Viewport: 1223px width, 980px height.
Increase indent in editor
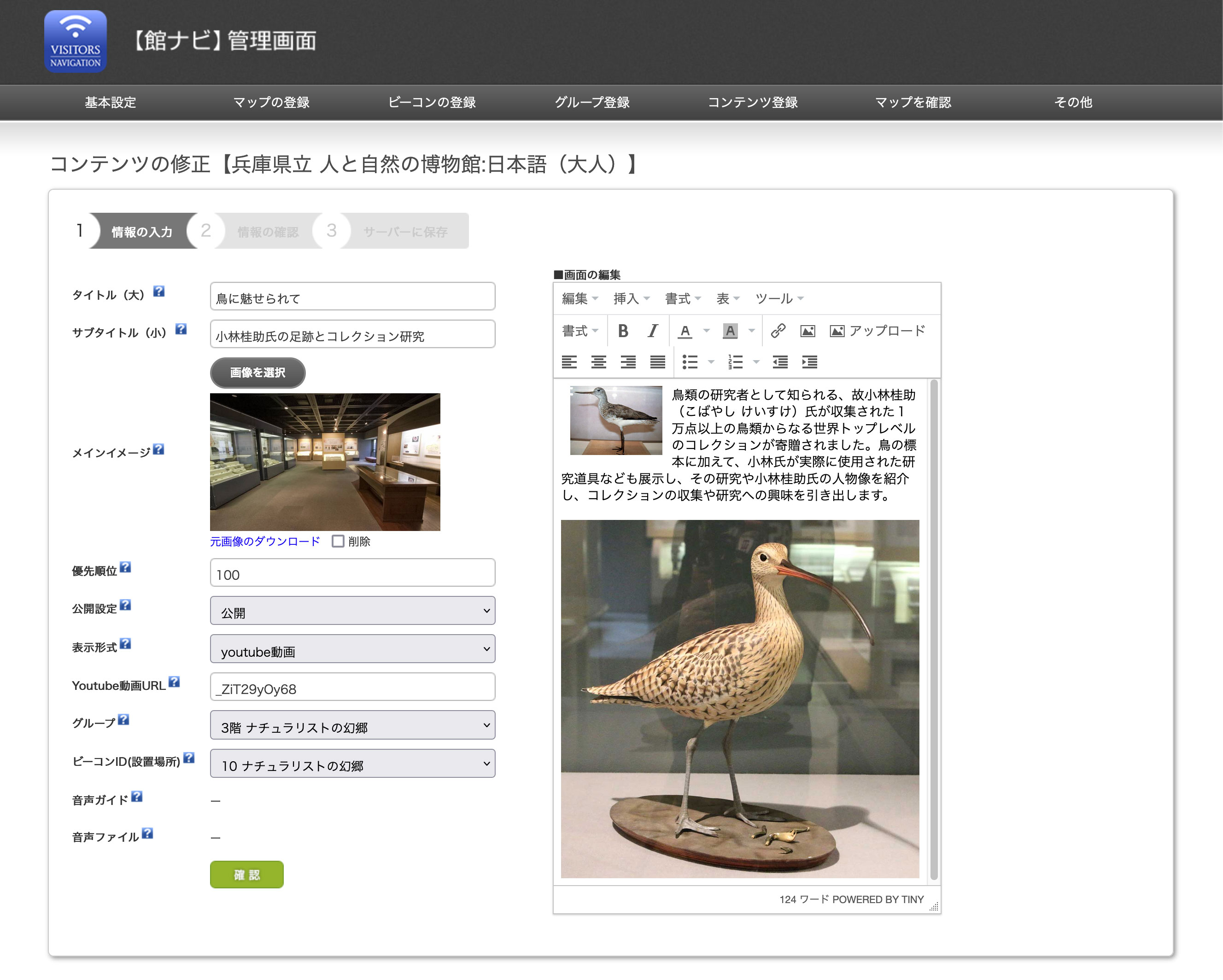pyautogui.click(x=809, y=362)
